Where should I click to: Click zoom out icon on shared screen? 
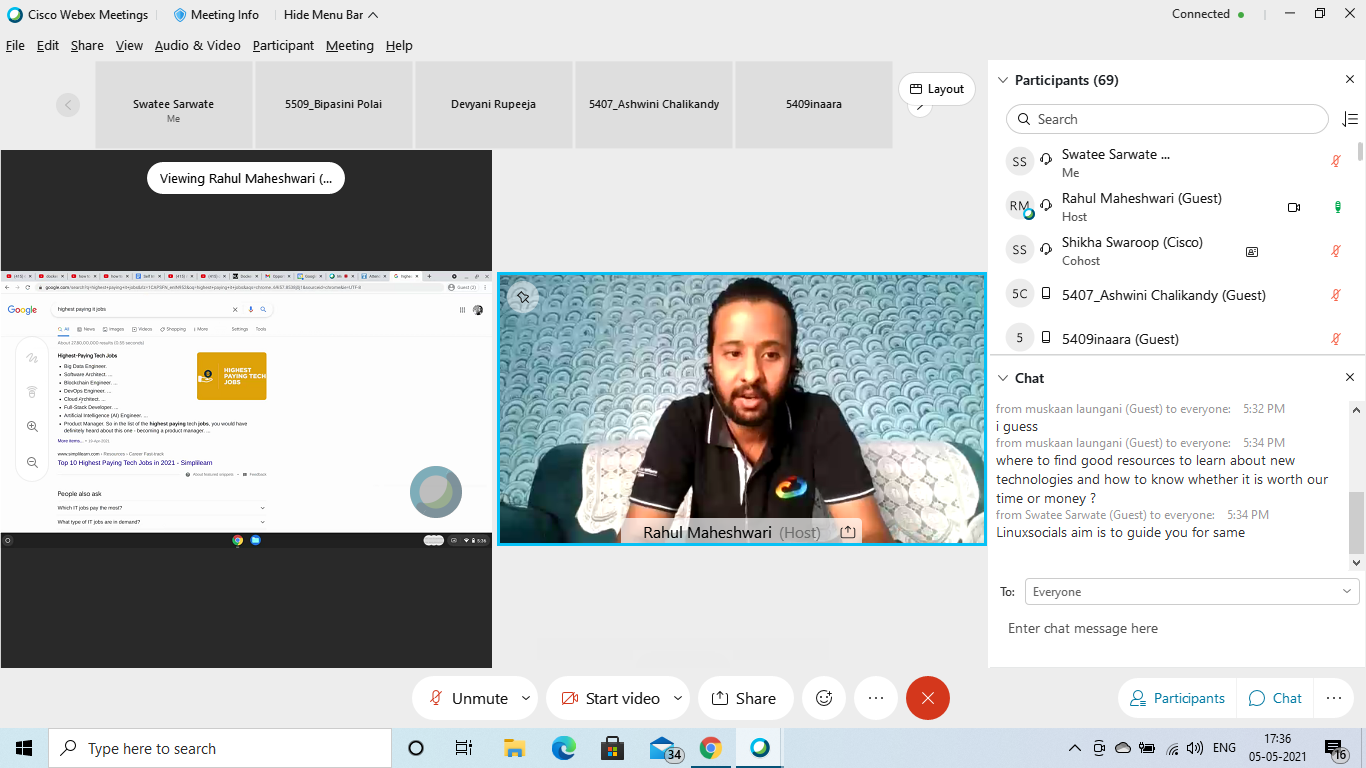coord(32,463)
